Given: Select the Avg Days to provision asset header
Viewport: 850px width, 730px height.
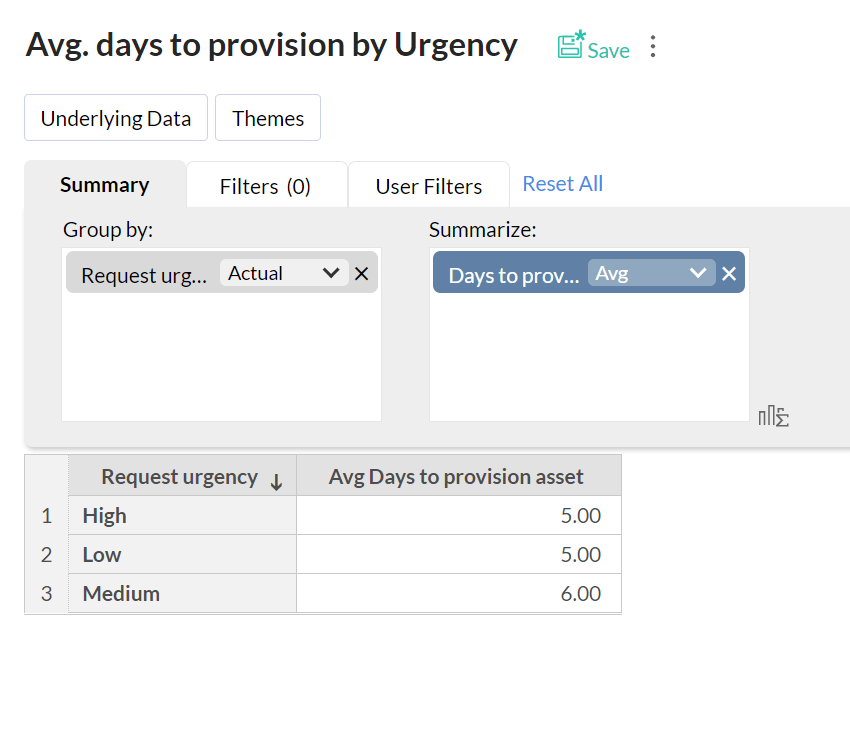Looking at the screenshot, I should [x=456, y=477].
